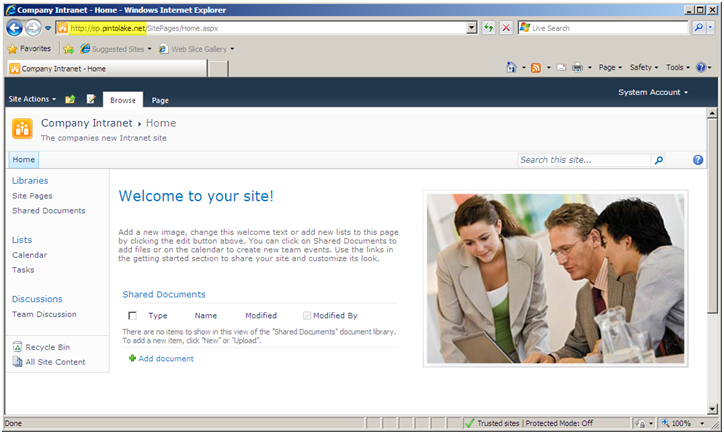Viewport: 724px width, 434px height.
Task: Select the Browse ribbon tab
Action: tap(123, 100)
